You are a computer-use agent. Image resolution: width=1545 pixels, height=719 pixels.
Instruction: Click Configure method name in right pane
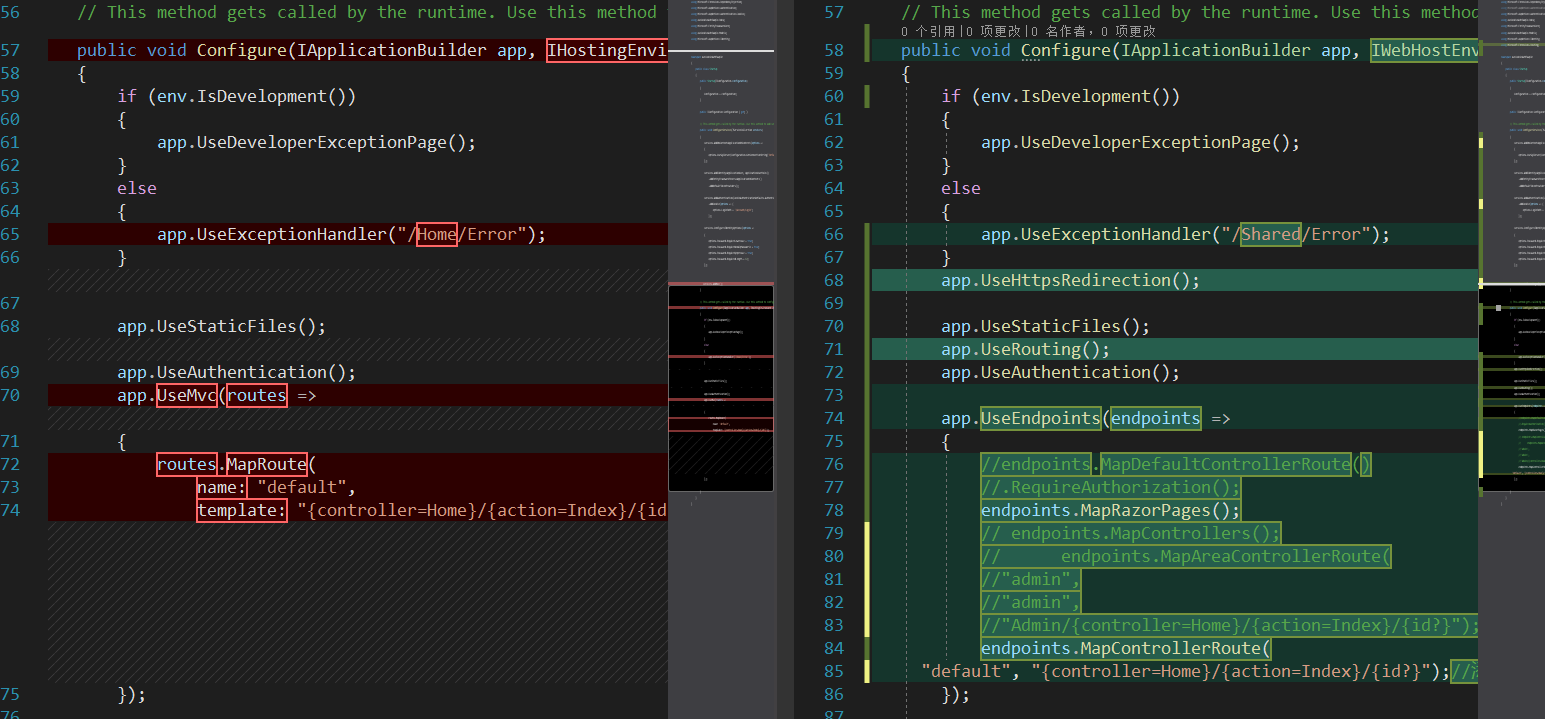(1066, 50)
